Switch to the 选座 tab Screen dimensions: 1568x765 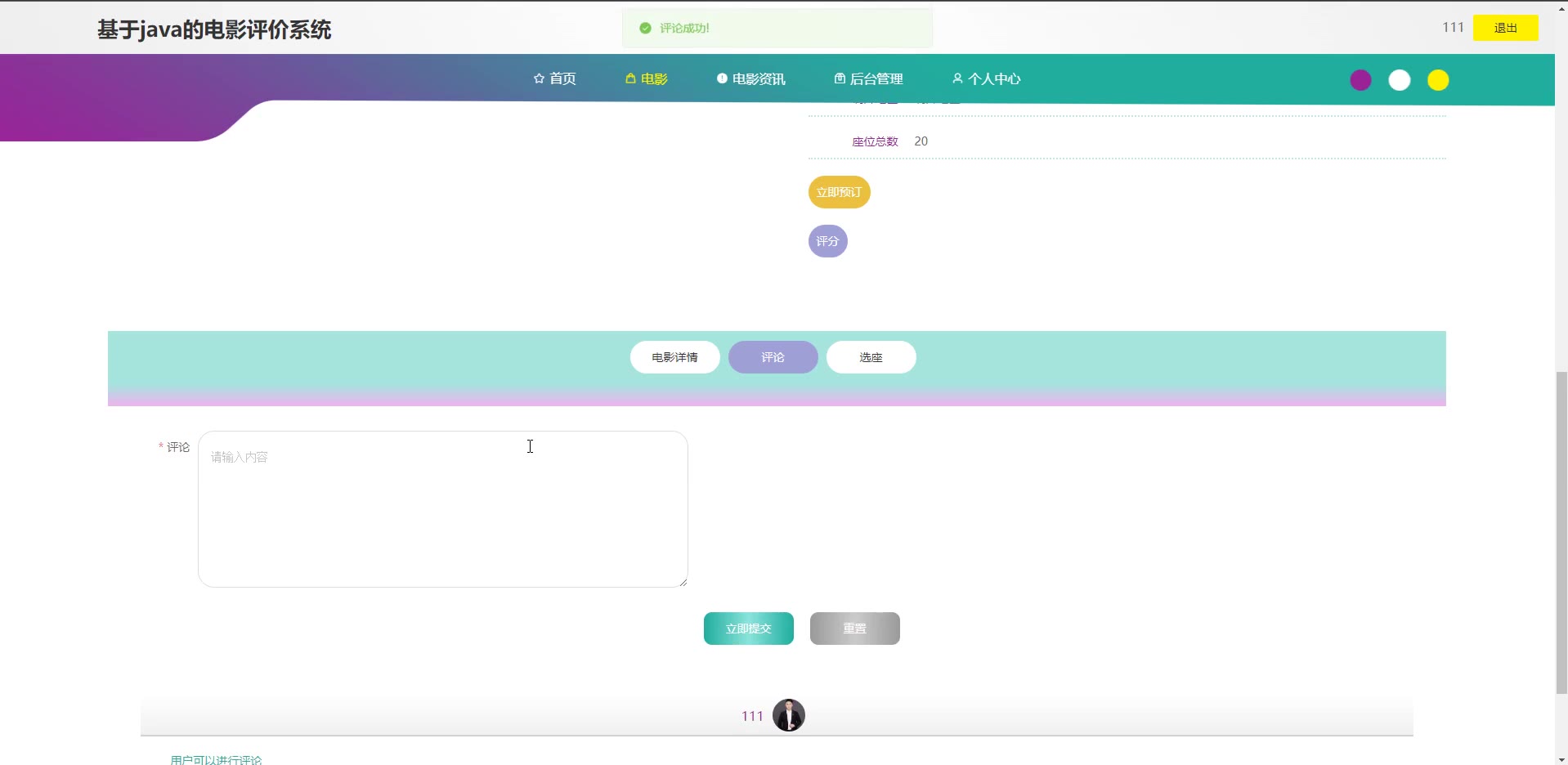point(871,357)
